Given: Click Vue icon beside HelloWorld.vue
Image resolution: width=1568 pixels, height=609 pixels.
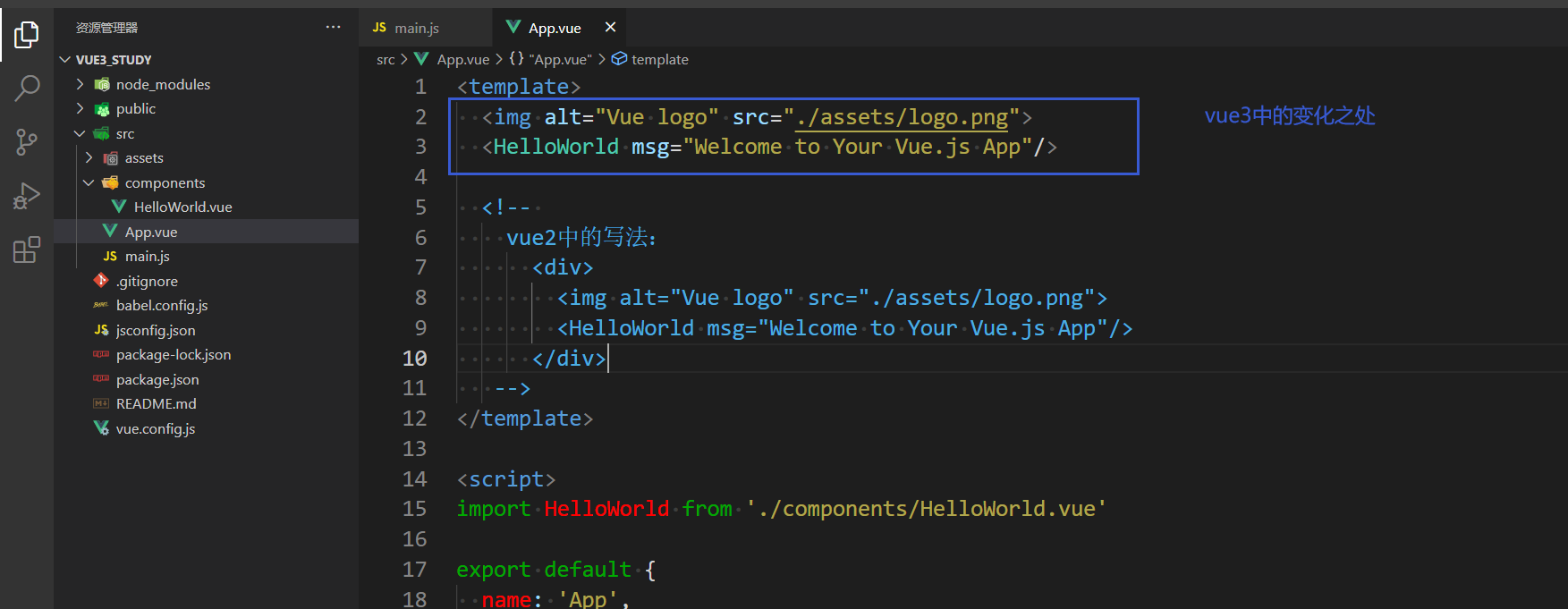Looking at the screenshot, I should tap(118, 207).
